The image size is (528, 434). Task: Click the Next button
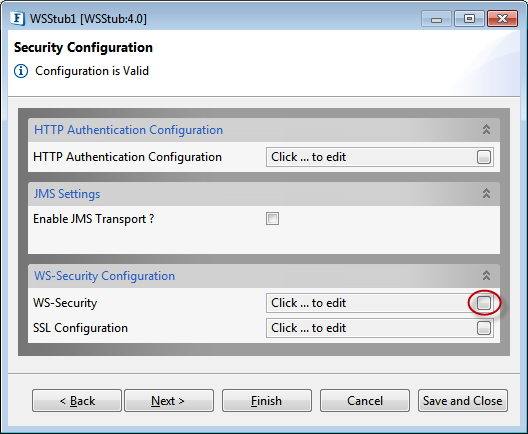click(x=169, y=401)
